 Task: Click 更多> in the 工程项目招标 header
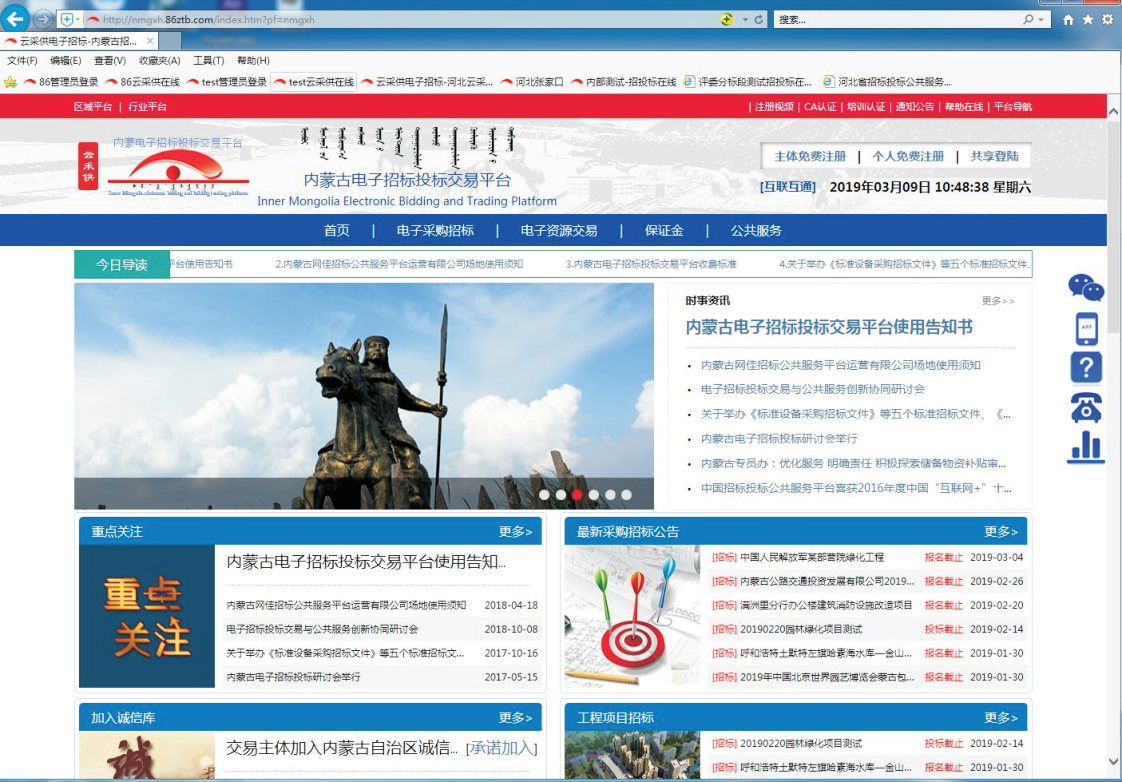click(x=1001, y=718)
